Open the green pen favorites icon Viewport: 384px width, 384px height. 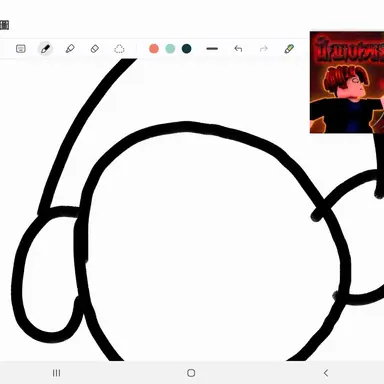click(x=289, y=49)
